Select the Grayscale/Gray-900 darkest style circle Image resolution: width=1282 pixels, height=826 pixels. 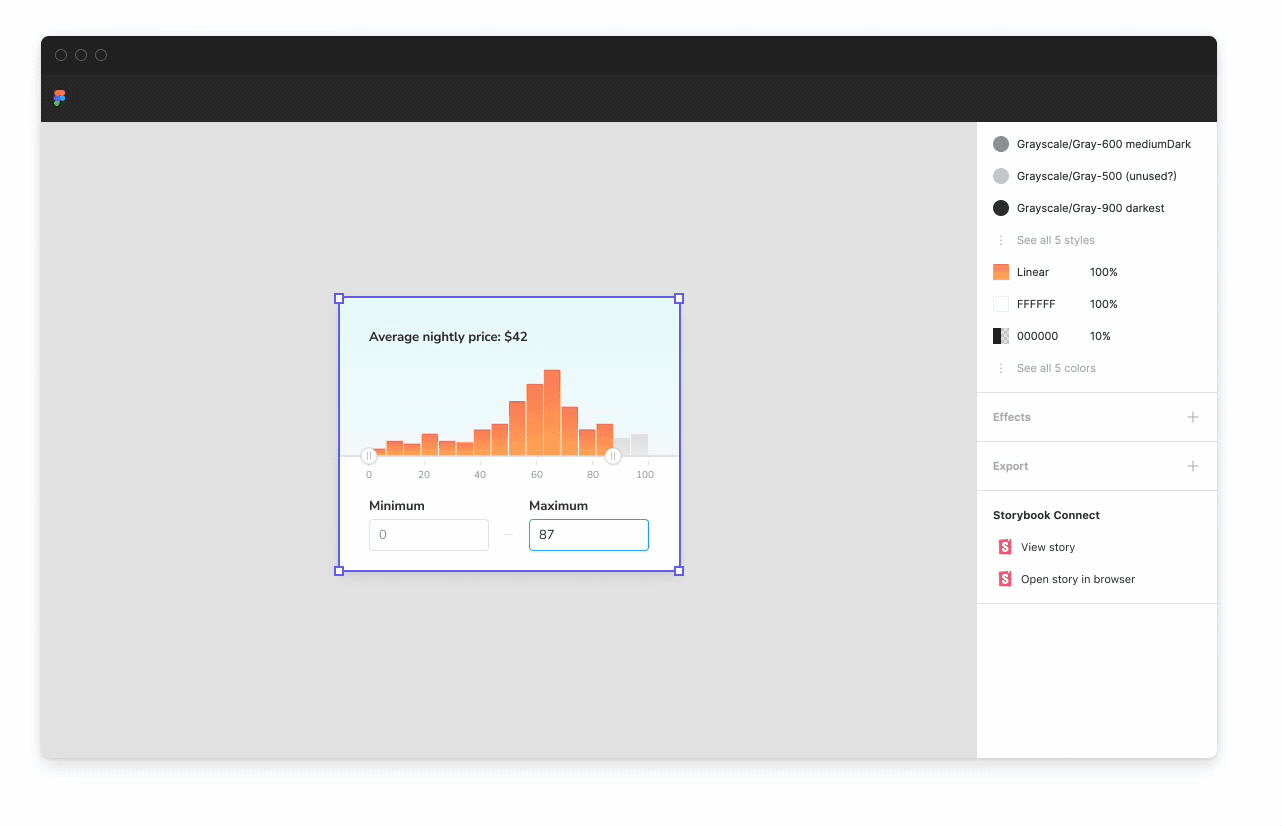pos(1000,208)
